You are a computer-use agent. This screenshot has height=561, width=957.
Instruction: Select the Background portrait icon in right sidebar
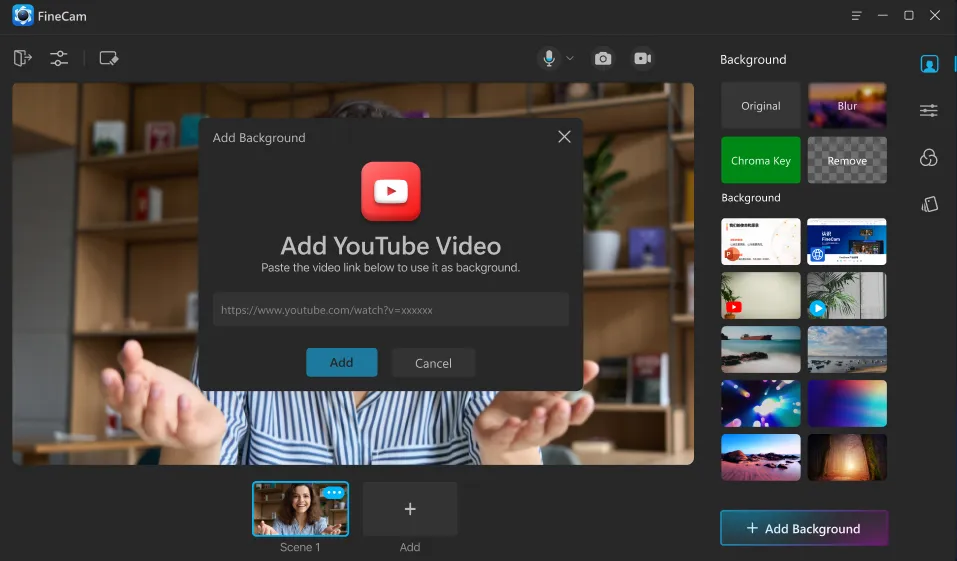(x=930, y=64)
